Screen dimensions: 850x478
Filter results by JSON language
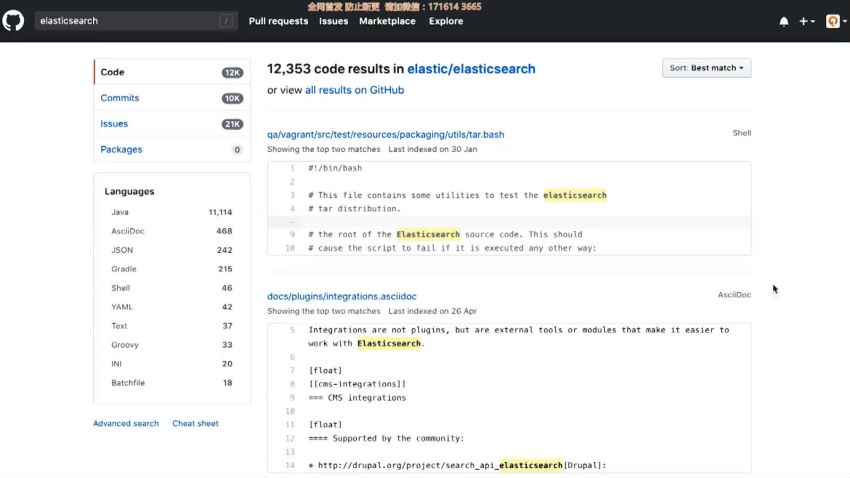pyautogui.click(x=171, y=250)
